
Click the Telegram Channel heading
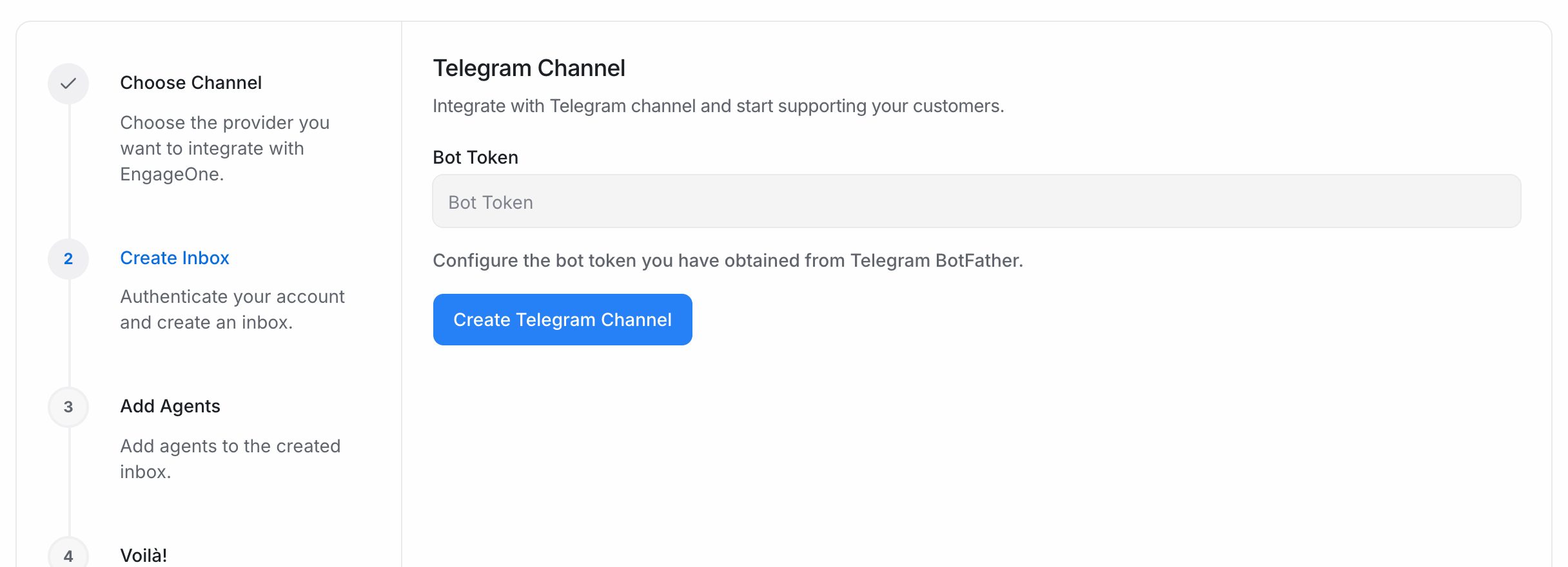[x=529, y=68]
